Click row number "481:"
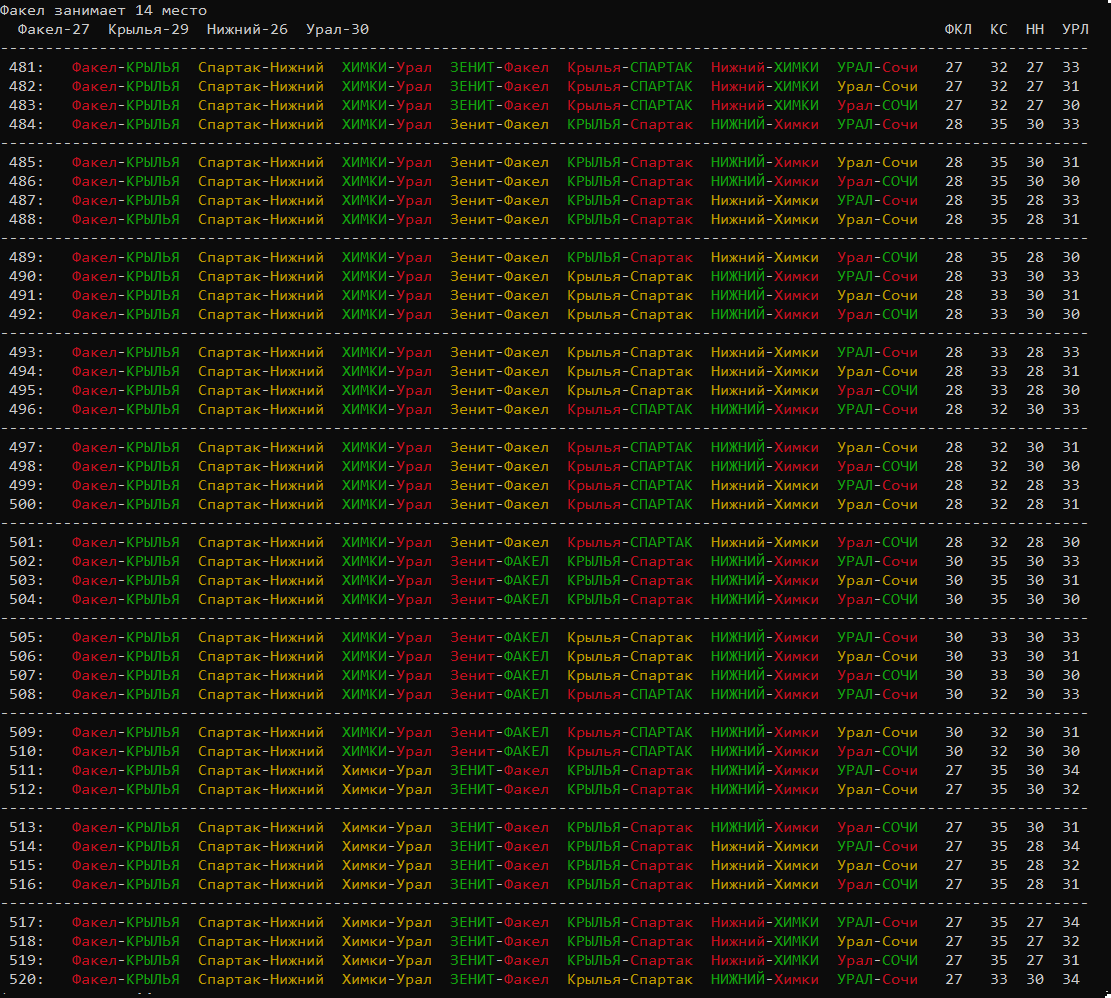Screen dimensions: 1111x998 click(x=26, y=67)
